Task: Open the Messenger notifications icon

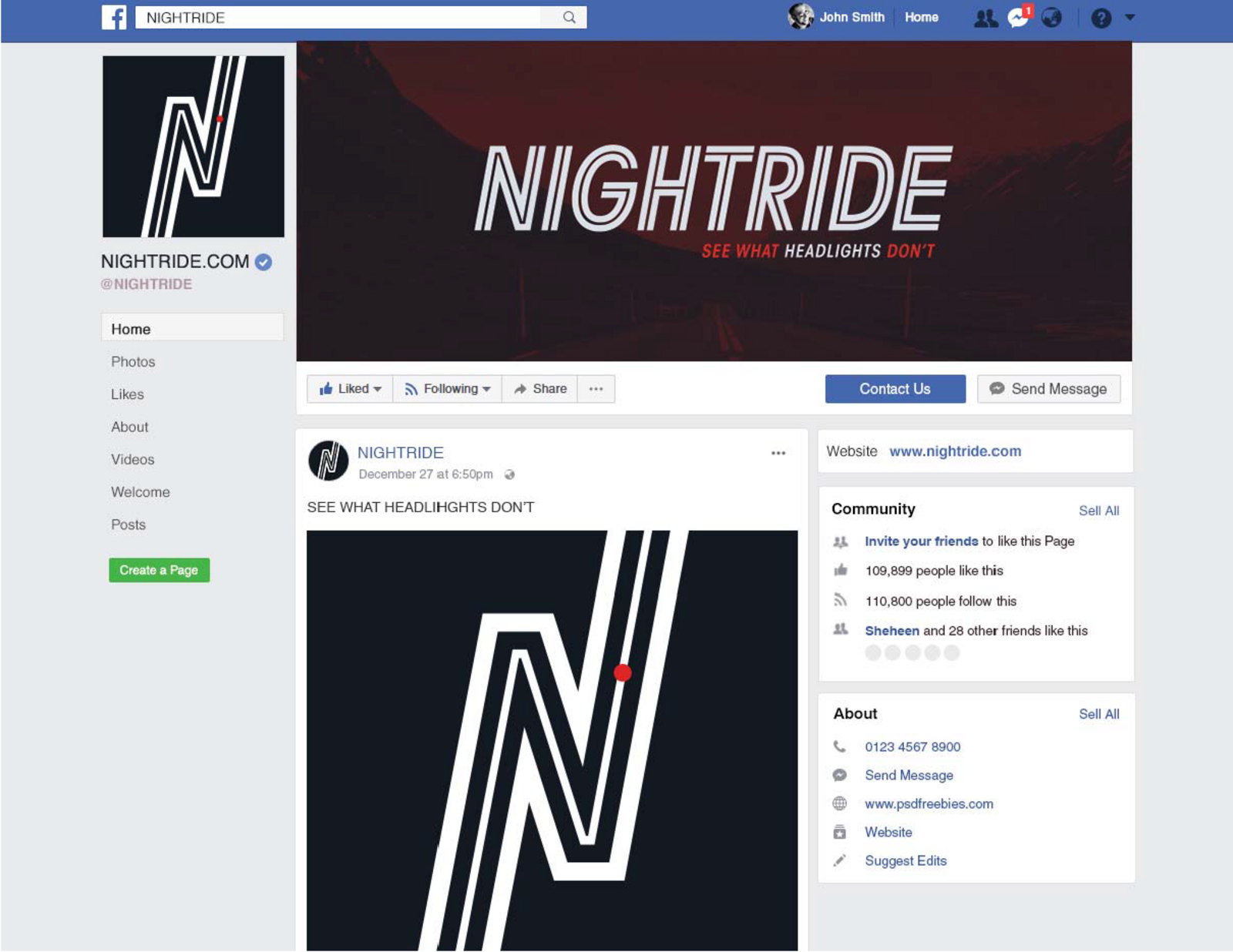Action: (1019, 17)
